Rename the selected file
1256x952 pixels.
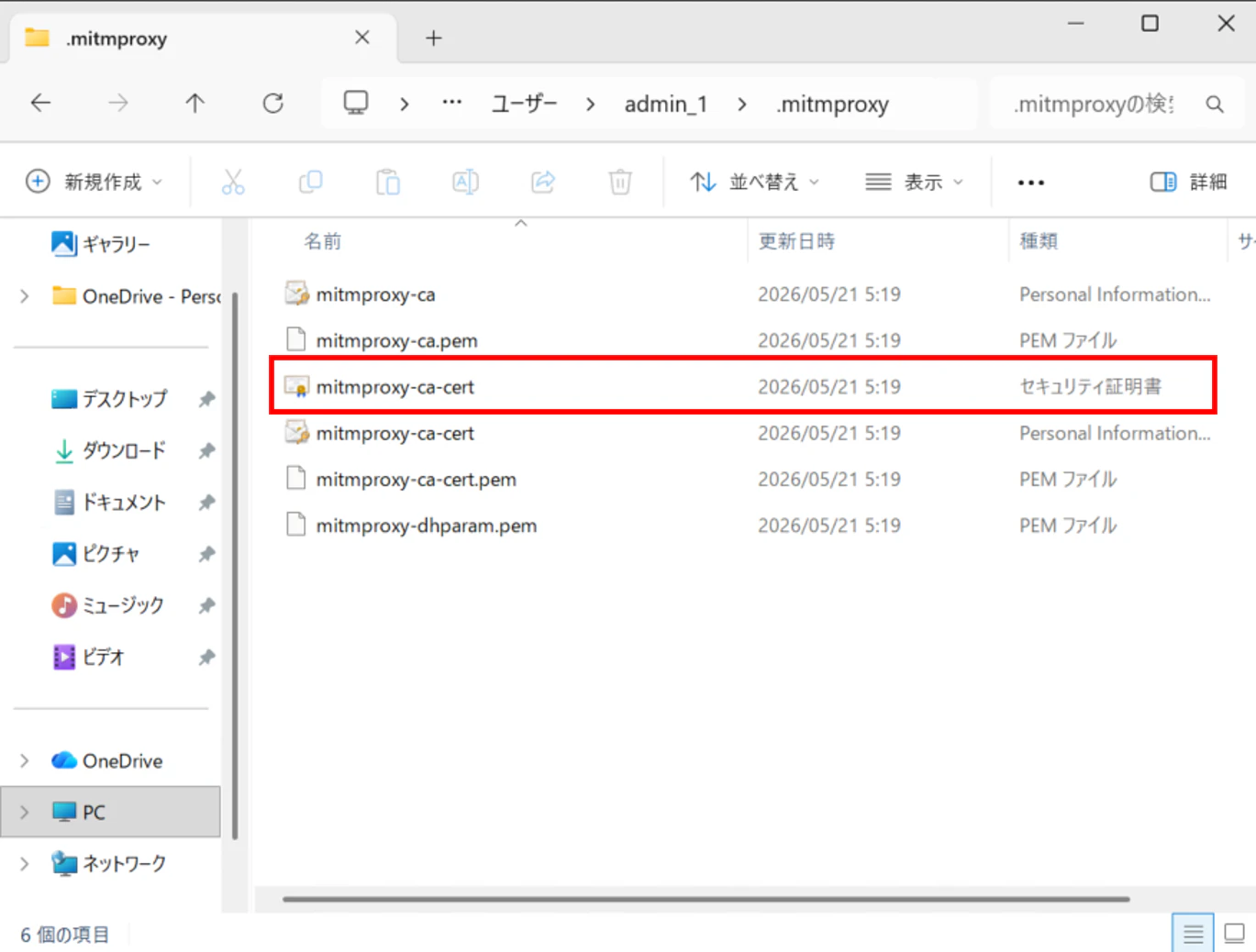[x=466, y=182]
